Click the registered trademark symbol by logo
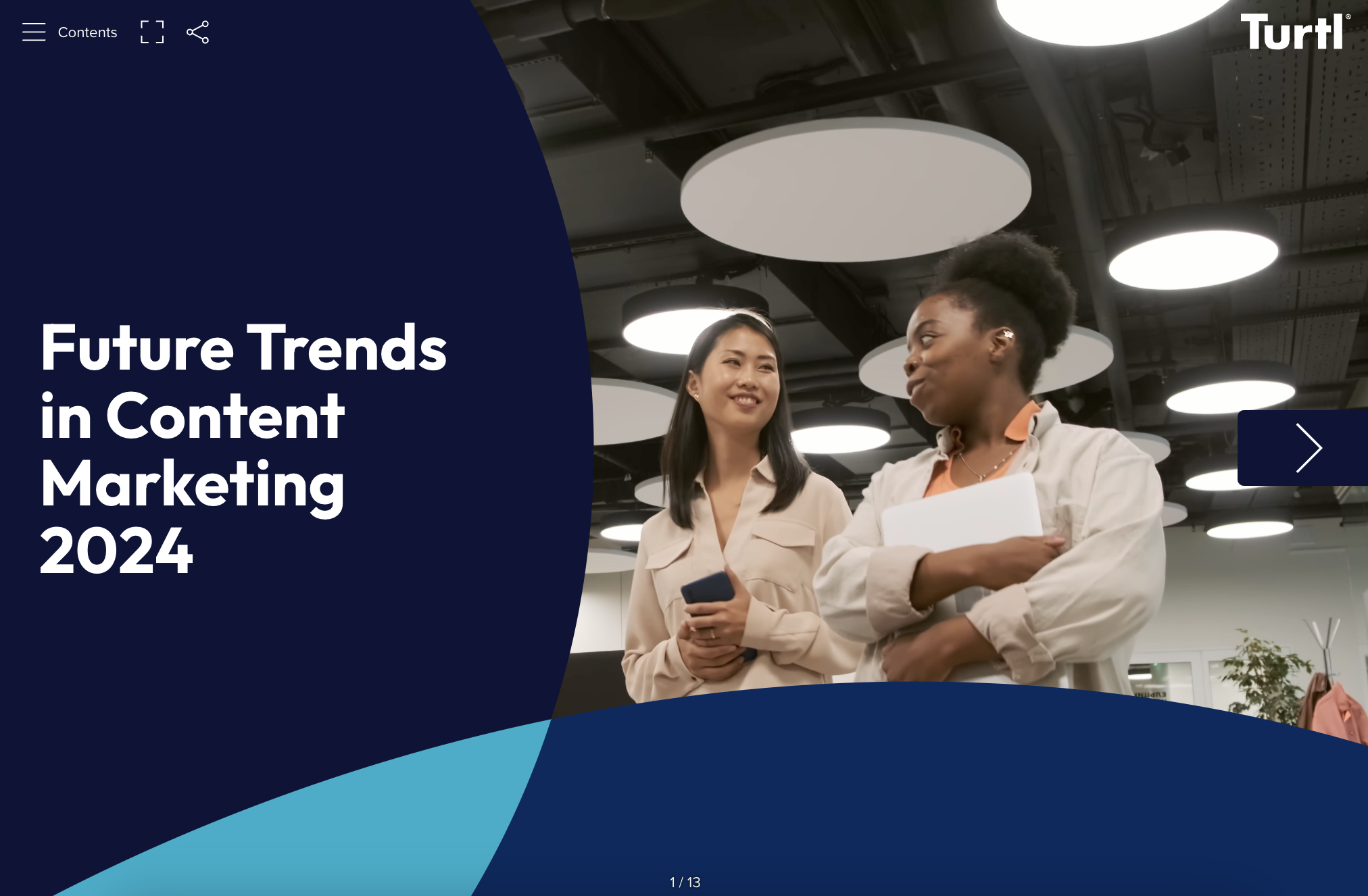1368x896 pixels. [1348, 18]
